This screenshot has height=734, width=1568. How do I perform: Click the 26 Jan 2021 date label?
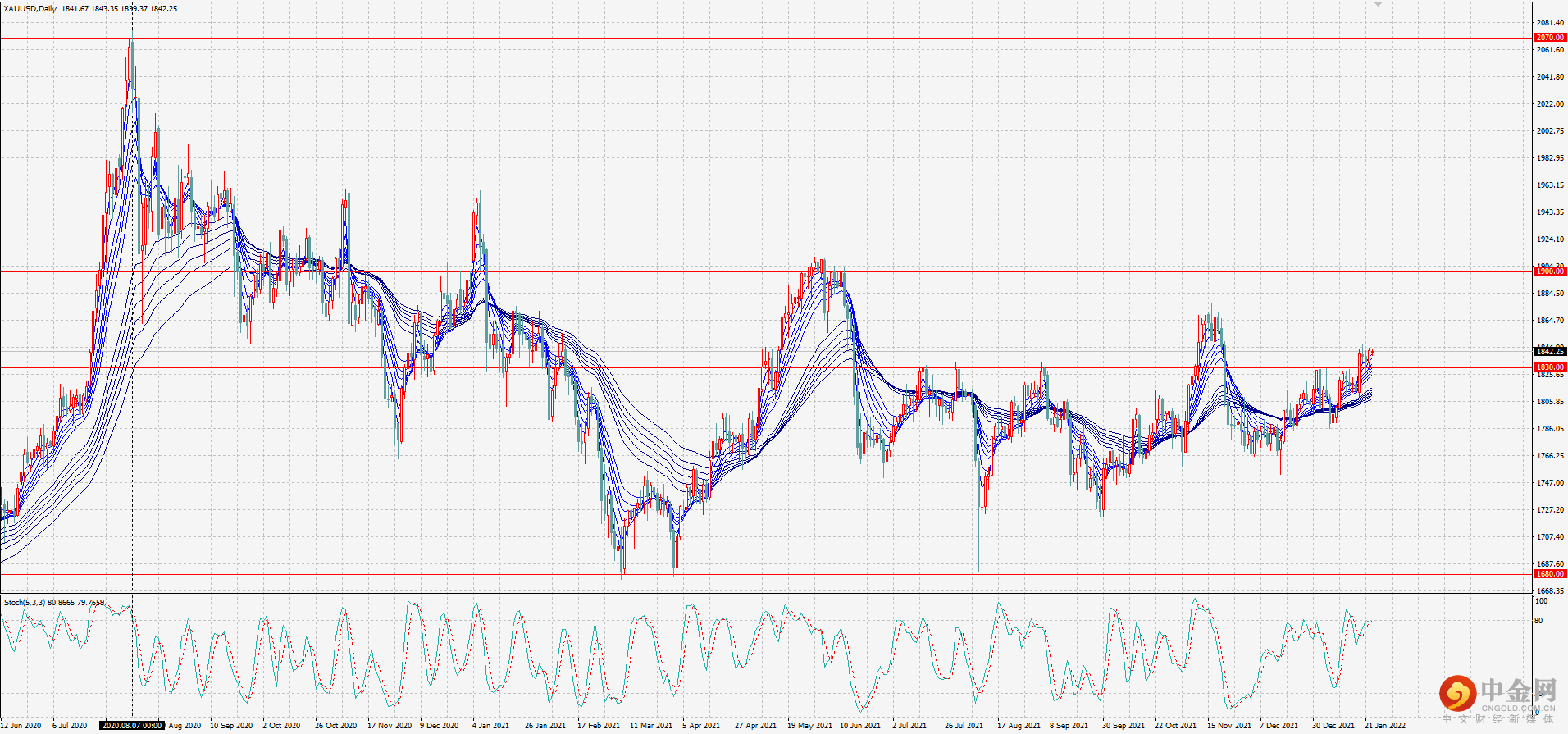click(x=545, y=726)
